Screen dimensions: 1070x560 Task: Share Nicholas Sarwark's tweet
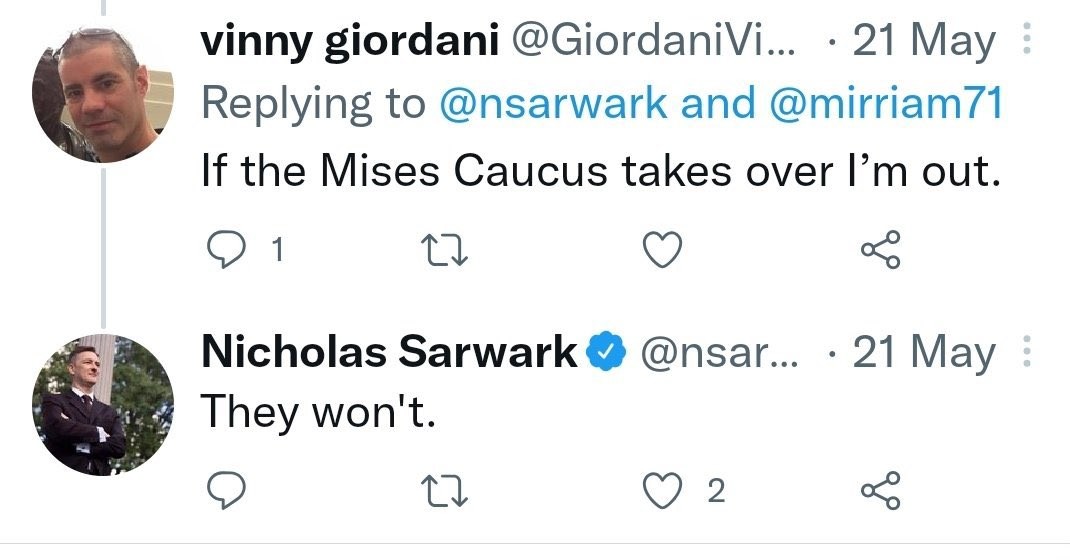(x=881, y=490)
